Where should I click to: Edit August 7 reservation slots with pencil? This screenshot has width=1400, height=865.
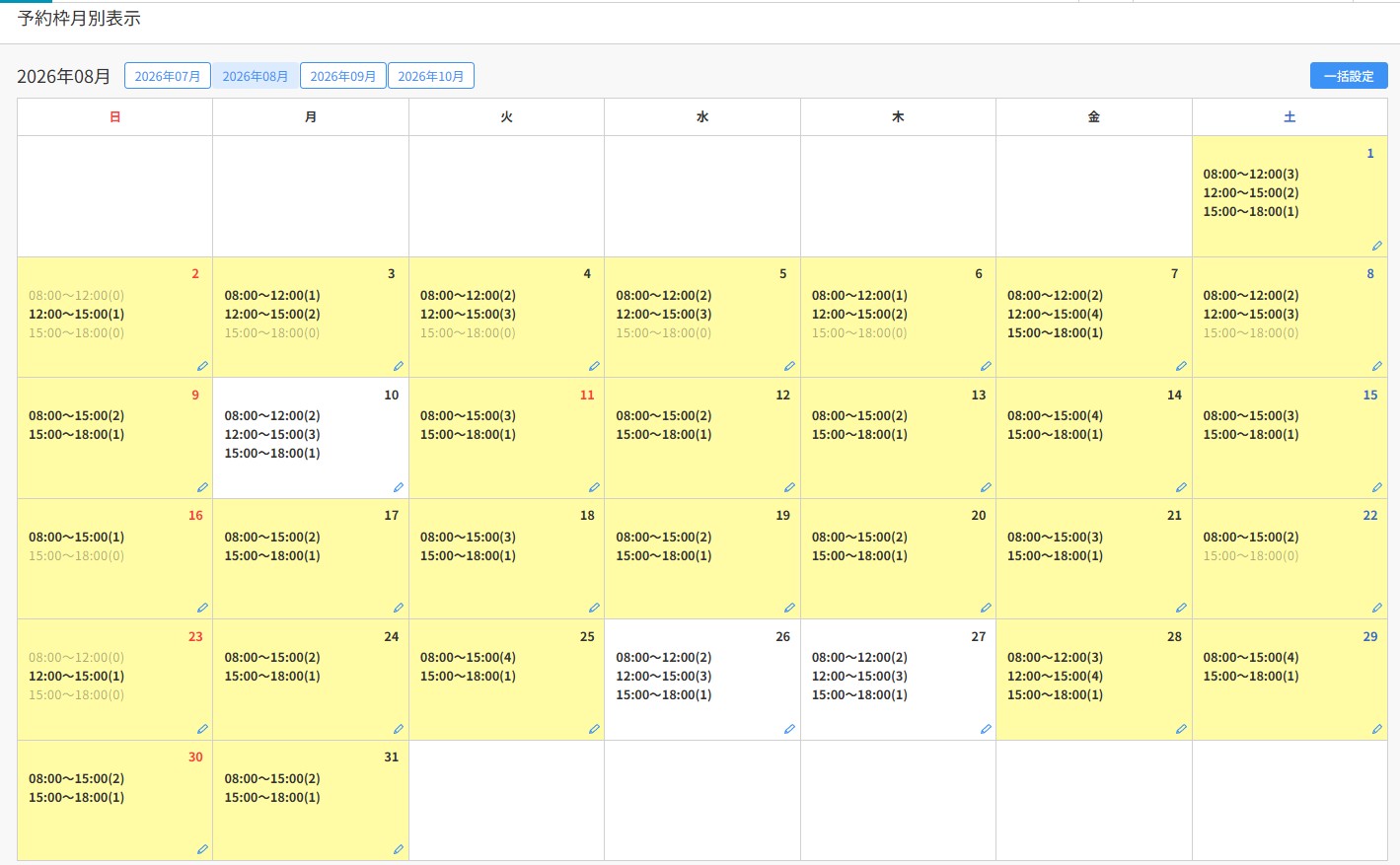tap(1181, 366)
